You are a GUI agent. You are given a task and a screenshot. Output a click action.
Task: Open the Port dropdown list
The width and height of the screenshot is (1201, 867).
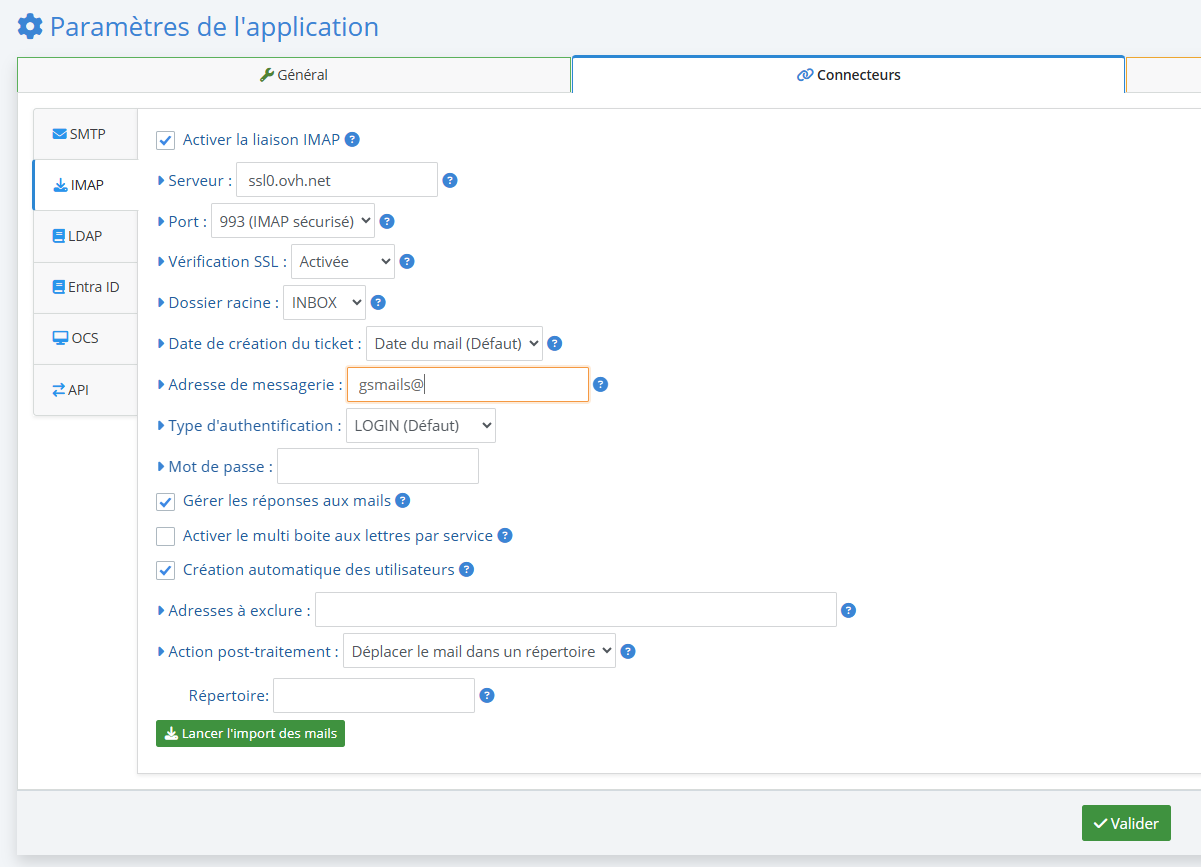[x=293, y=221]
